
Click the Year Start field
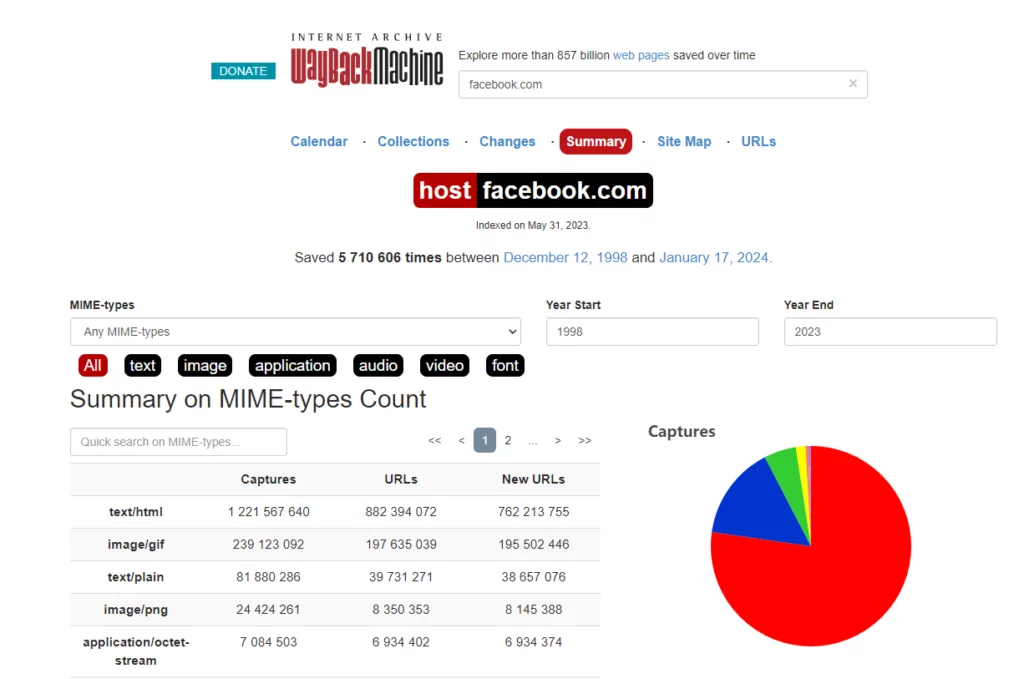(652, 332)
